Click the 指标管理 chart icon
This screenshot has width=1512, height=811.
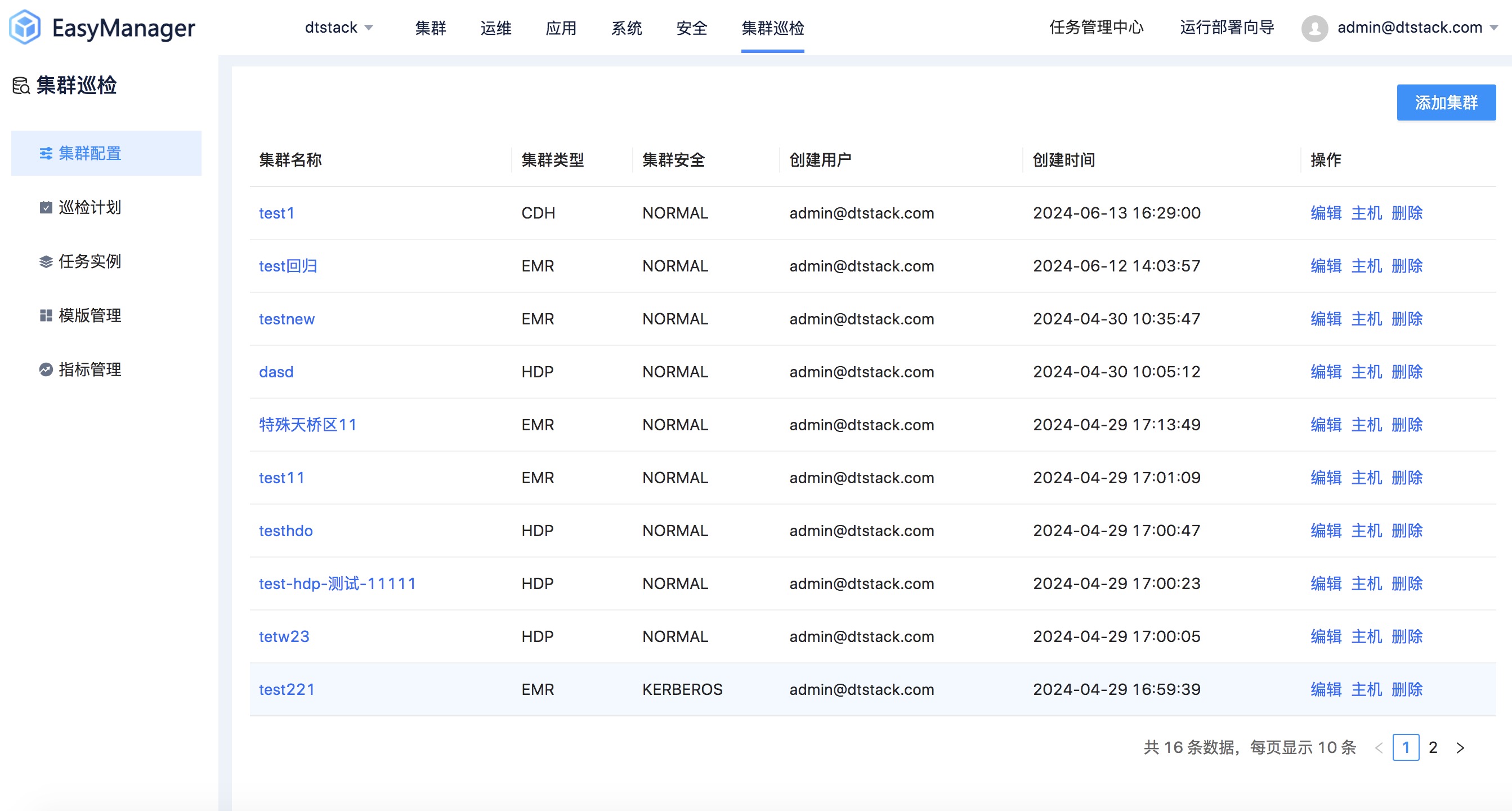[46, 369]
